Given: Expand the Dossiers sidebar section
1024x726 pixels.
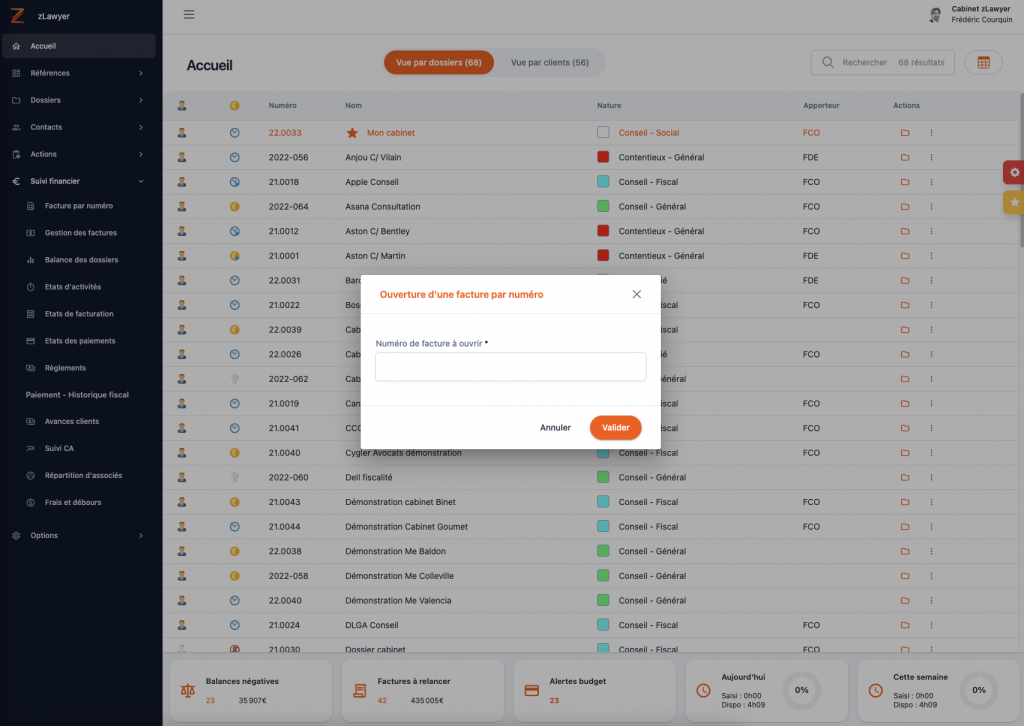Looking at the screenshot, I should tap(78, 100).
